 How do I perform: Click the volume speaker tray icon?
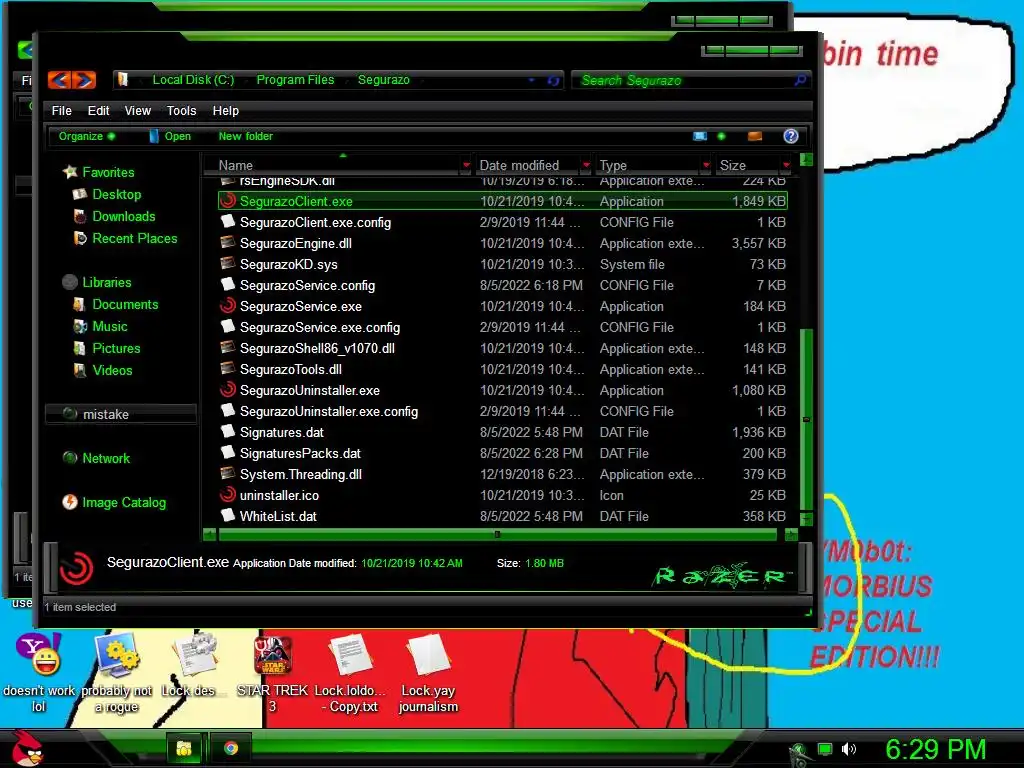click(848, 749)
